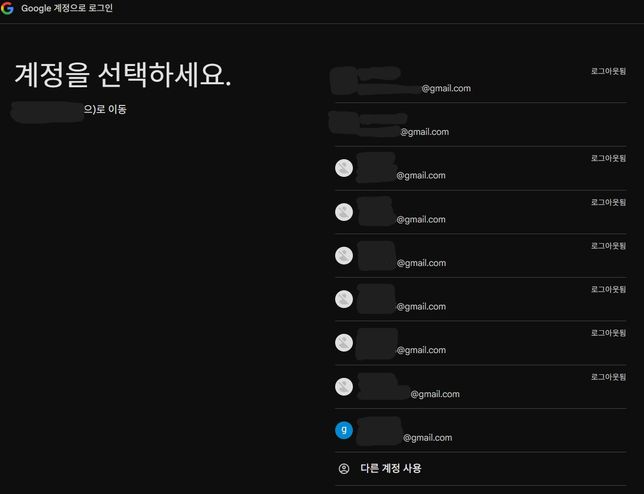Viewport: 644px width, 494px height.
Task: Select the blurred-avatar account without 로그아웃됨 label
Action: 481,125
